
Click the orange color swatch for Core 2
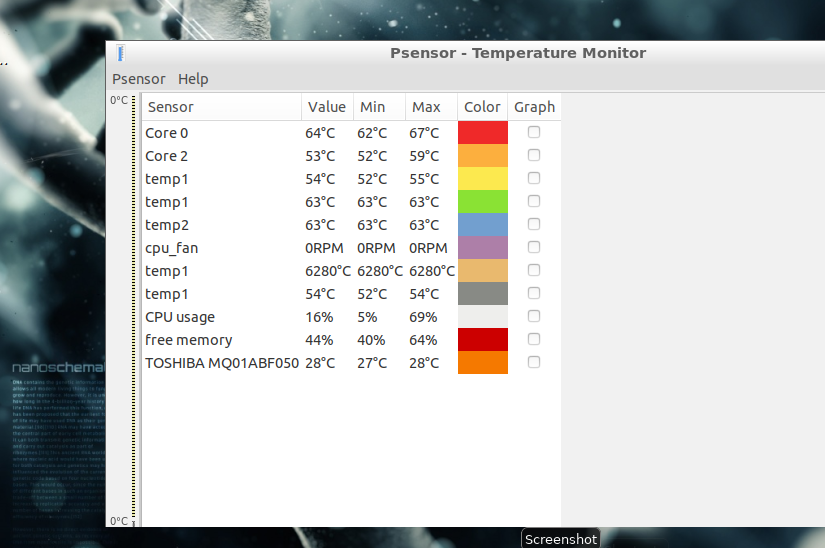coord(483,155)
